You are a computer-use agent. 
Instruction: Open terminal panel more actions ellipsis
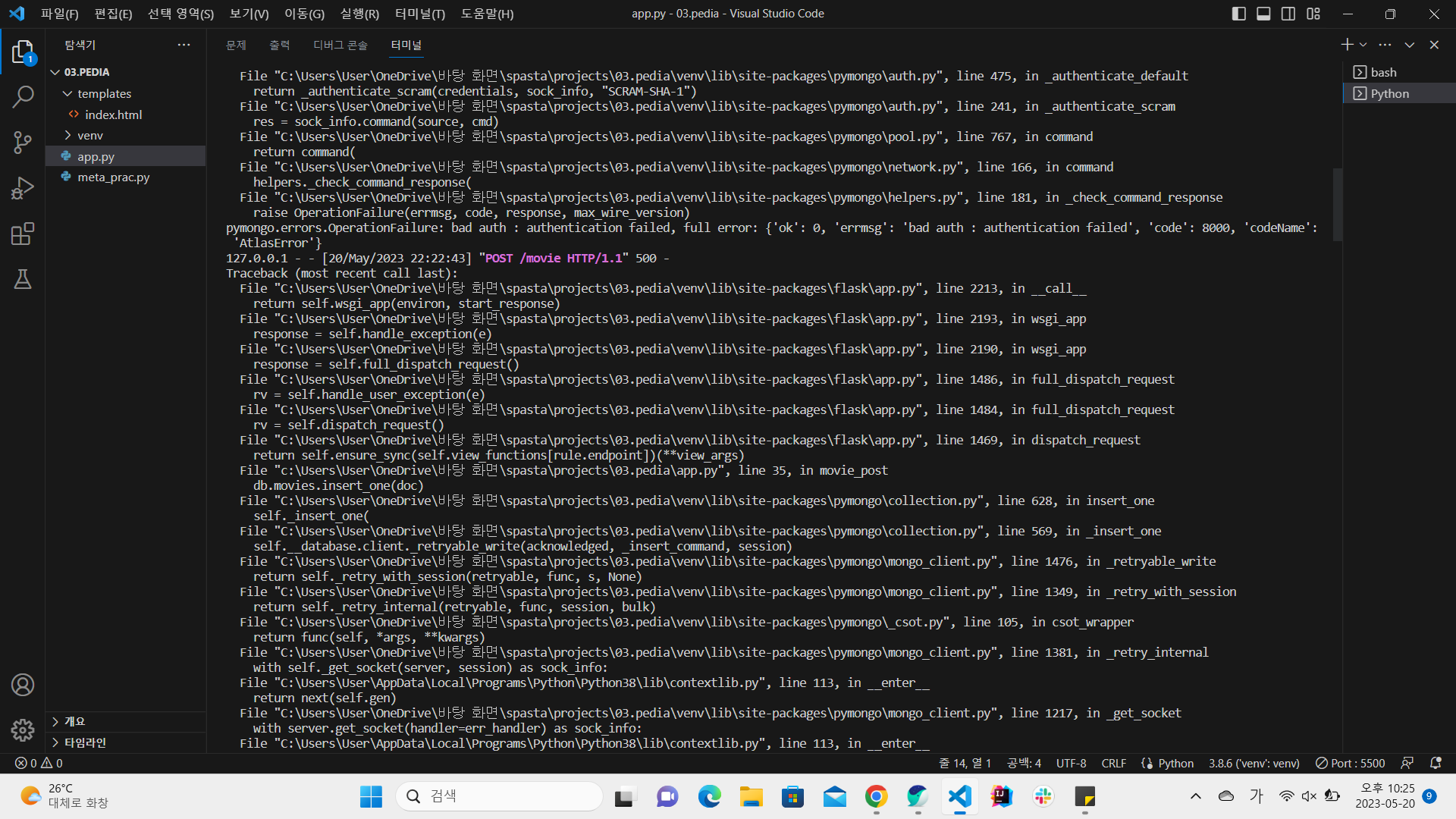point(1385,45)
